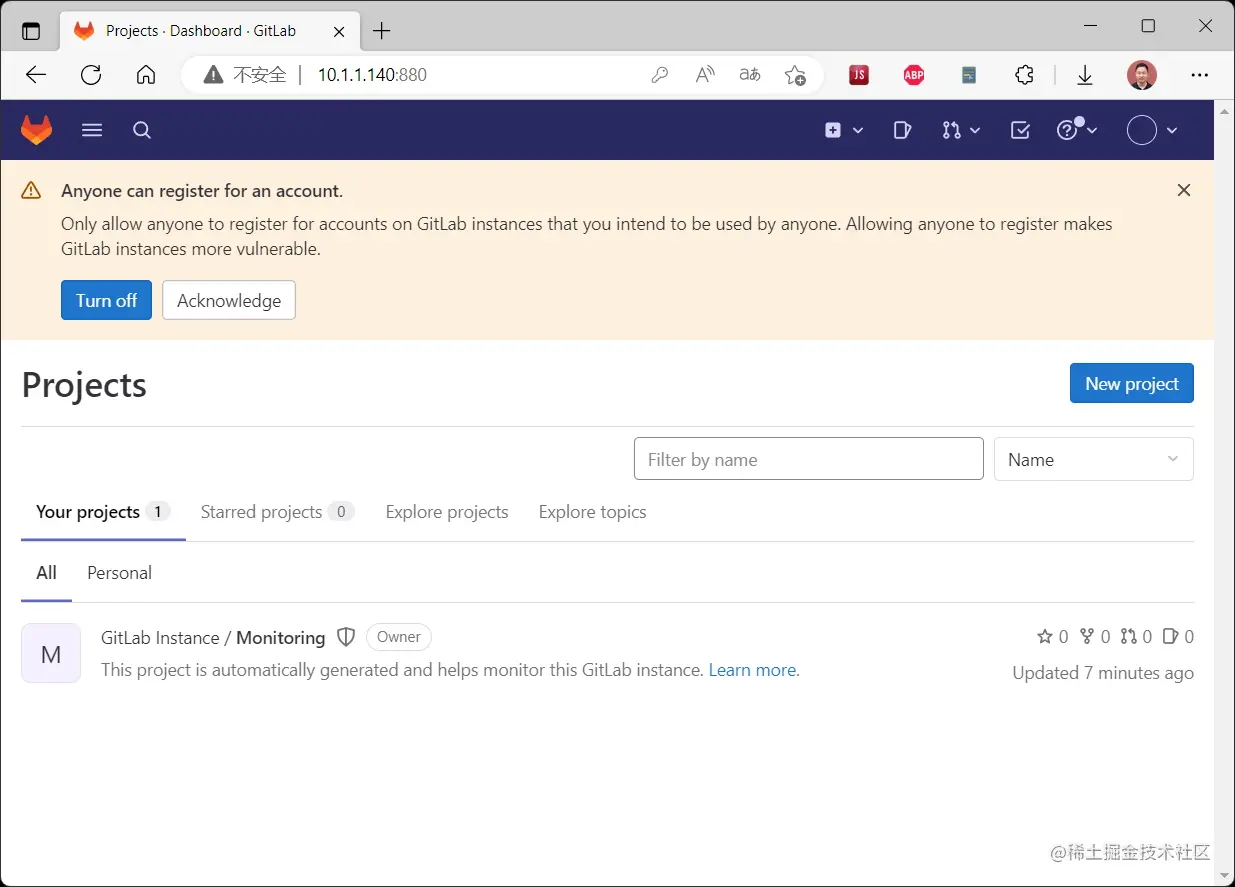
Task: Open the browser downloads icon
Action: coord(1085,75)
